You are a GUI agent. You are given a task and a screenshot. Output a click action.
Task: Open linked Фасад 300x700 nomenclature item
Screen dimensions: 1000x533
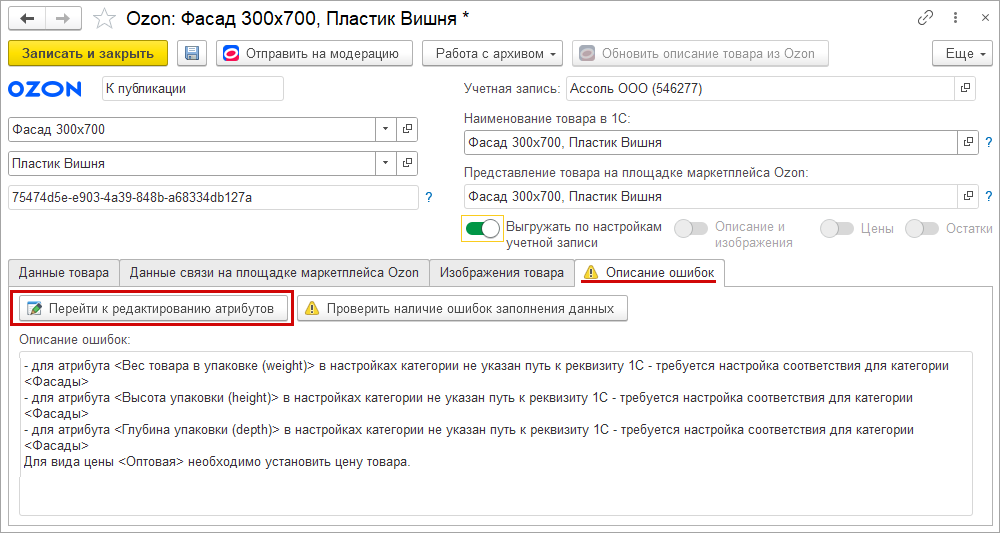(407, 129)
